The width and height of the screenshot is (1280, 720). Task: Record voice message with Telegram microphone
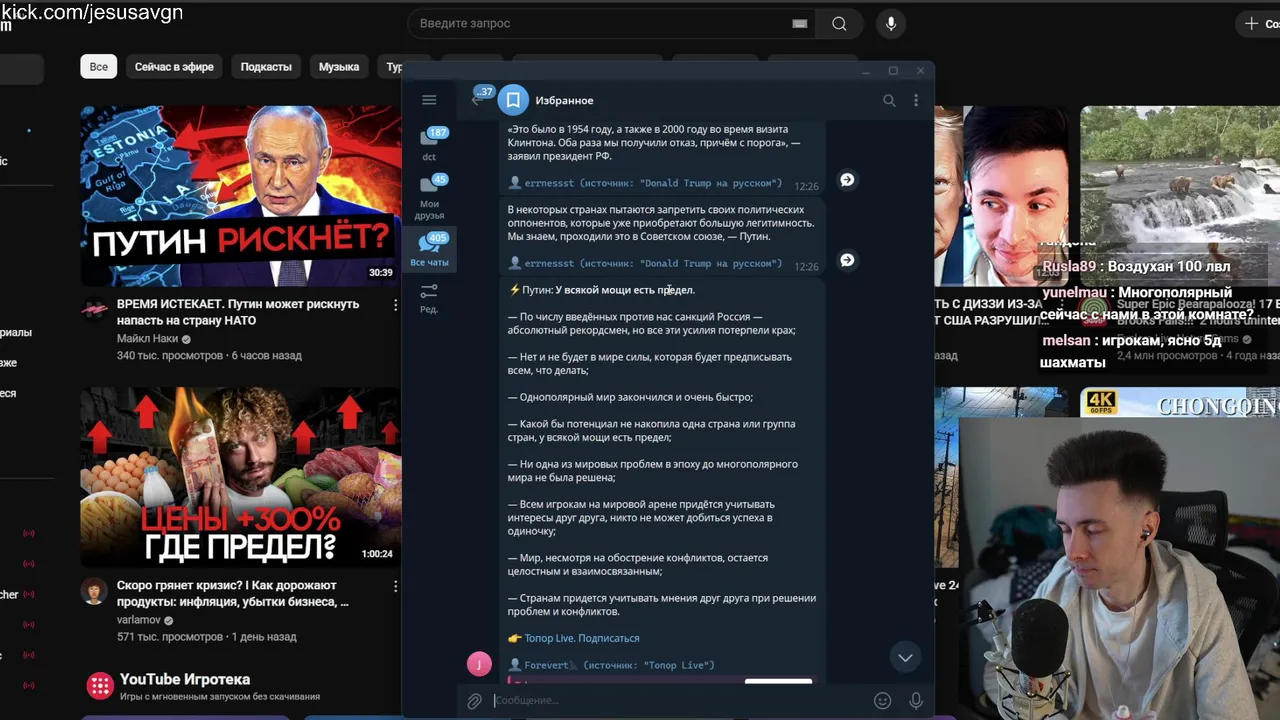[x=916, y=701]
